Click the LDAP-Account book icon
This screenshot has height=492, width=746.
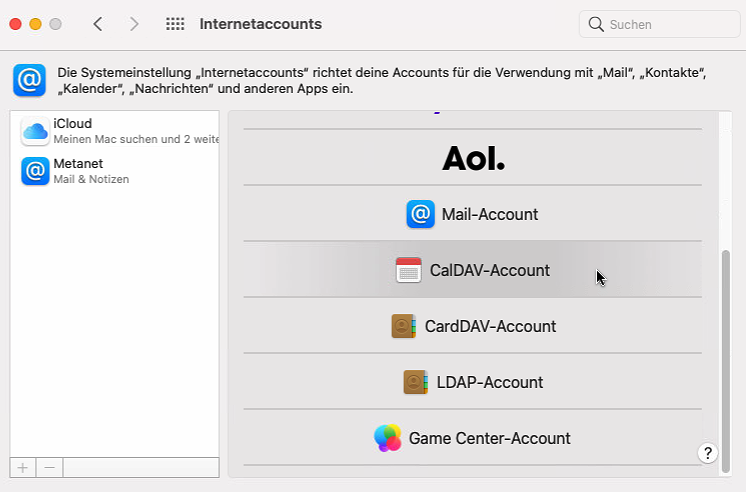[x=415, y=382]
